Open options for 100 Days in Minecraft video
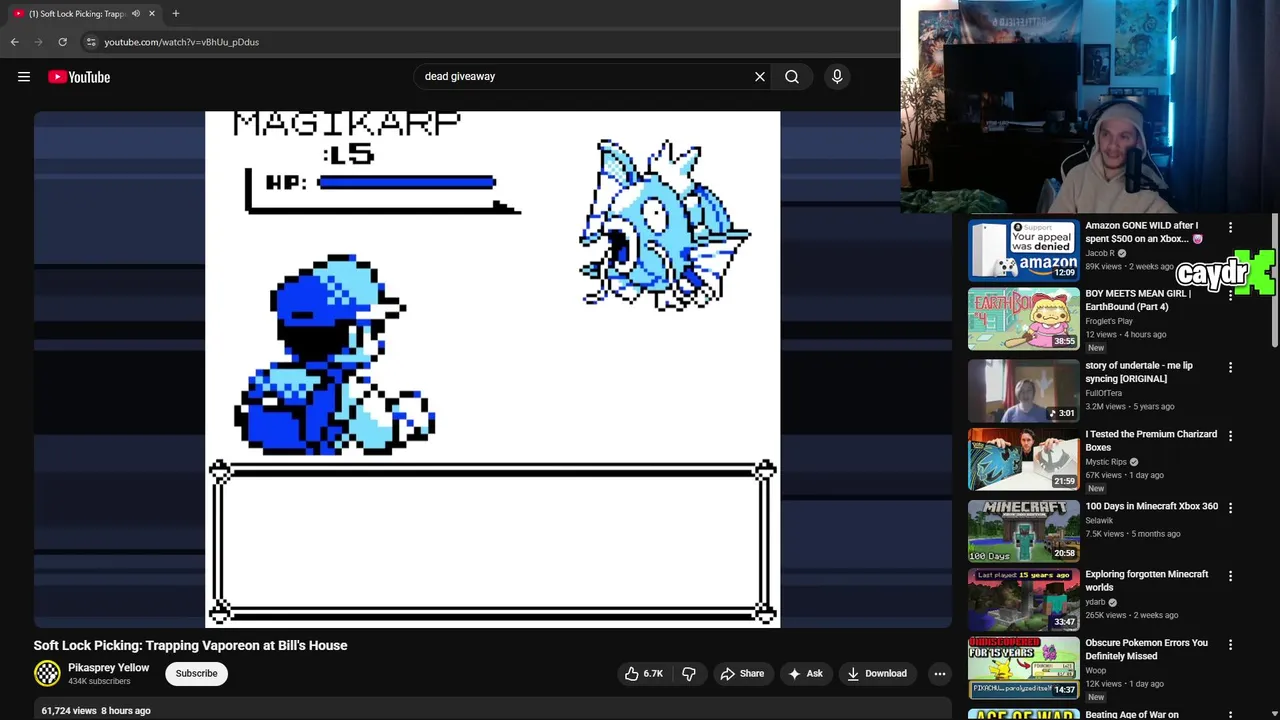The height and width of the screenshot is (720, 1280). (x=1230, y=508)
